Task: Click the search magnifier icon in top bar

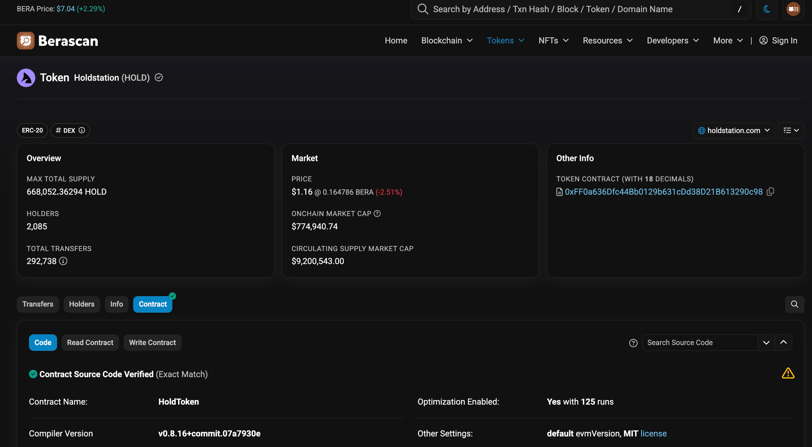Action: tap(423, 9)
